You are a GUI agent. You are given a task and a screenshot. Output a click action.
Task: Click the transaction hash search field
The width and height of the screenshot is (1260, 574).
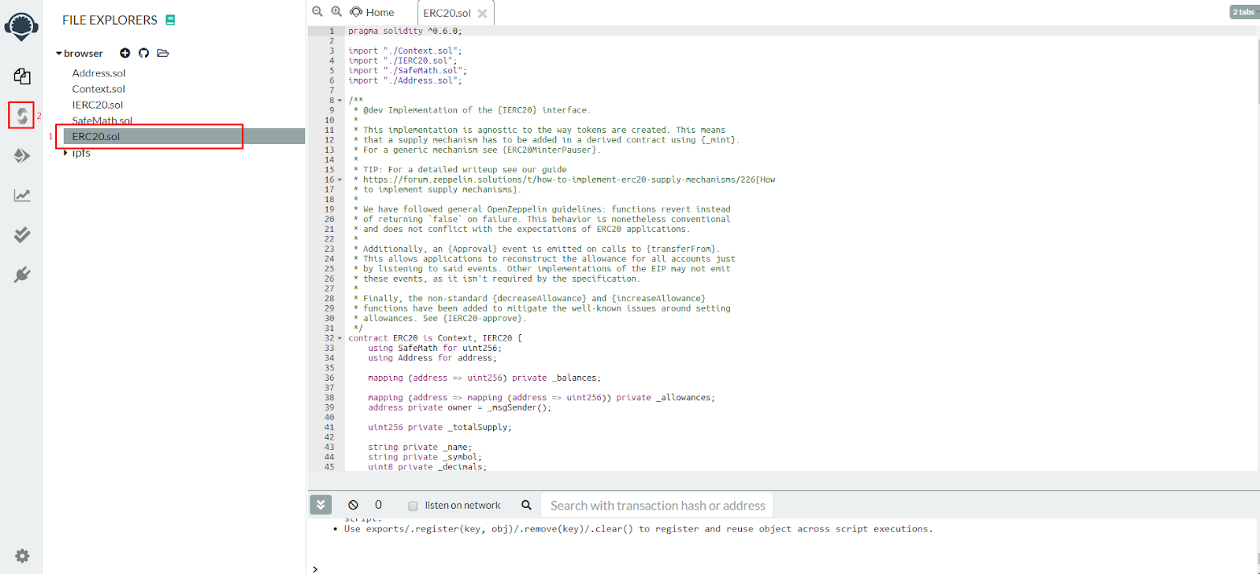click(657, 506)
